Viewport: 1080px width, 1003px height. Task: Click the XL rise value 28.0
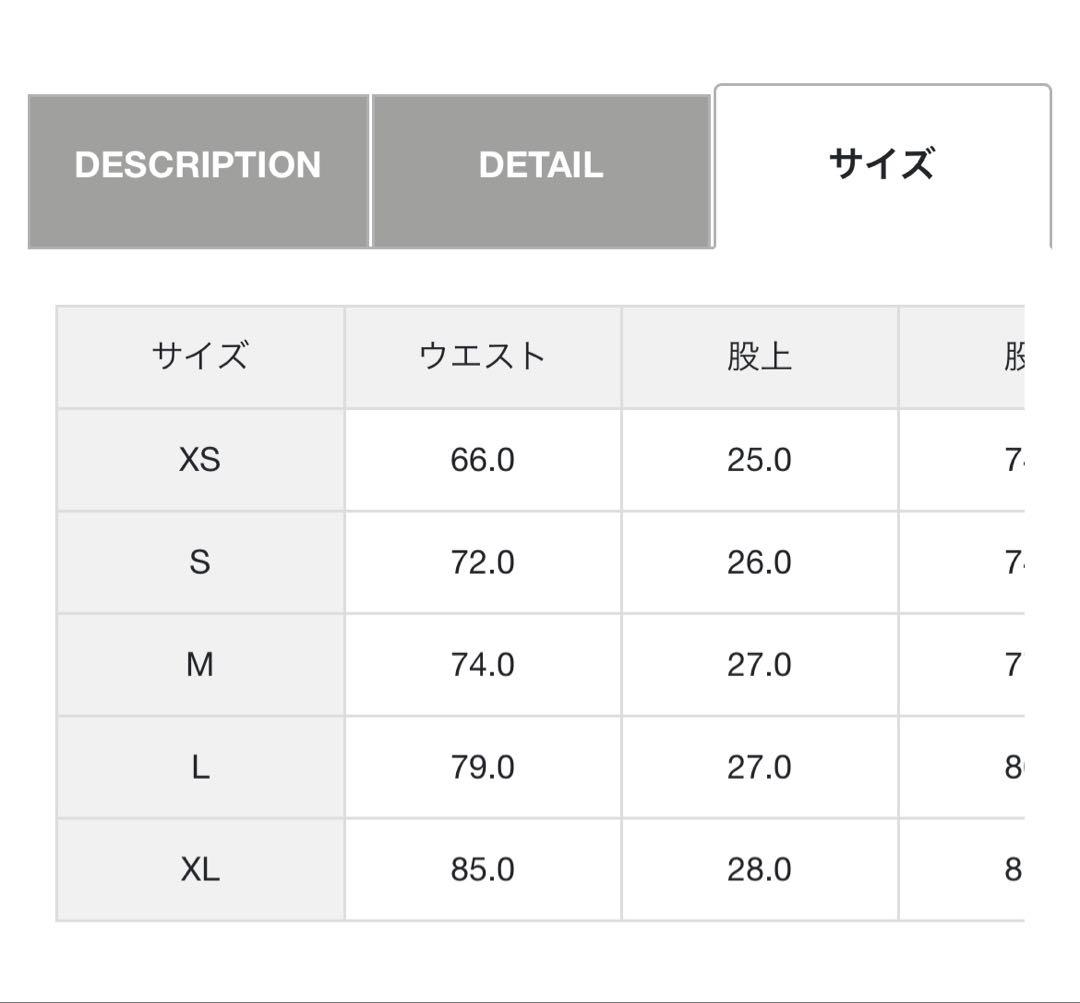759,870
